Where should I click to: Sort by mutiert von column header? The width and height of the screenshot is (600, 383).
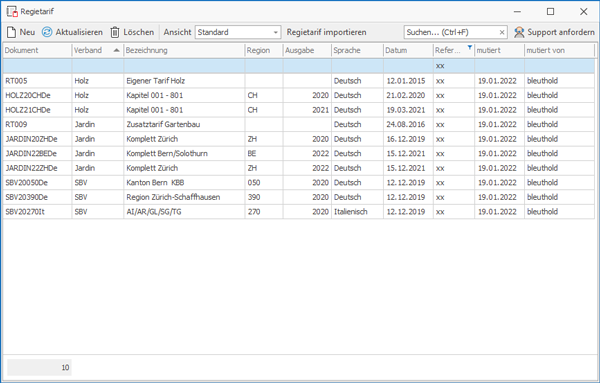[559, 50]
